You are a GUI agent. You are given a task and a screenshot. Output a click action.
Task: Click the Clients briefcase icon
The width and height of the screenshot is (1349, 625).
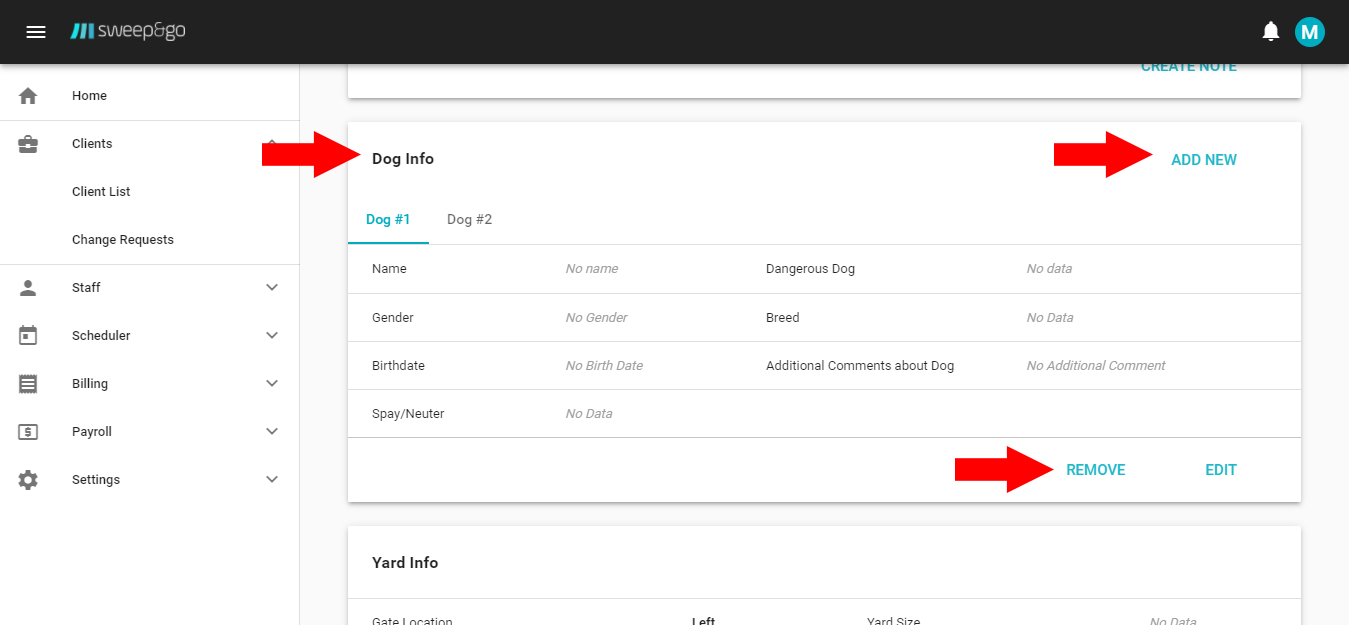(x=28, y=144)
